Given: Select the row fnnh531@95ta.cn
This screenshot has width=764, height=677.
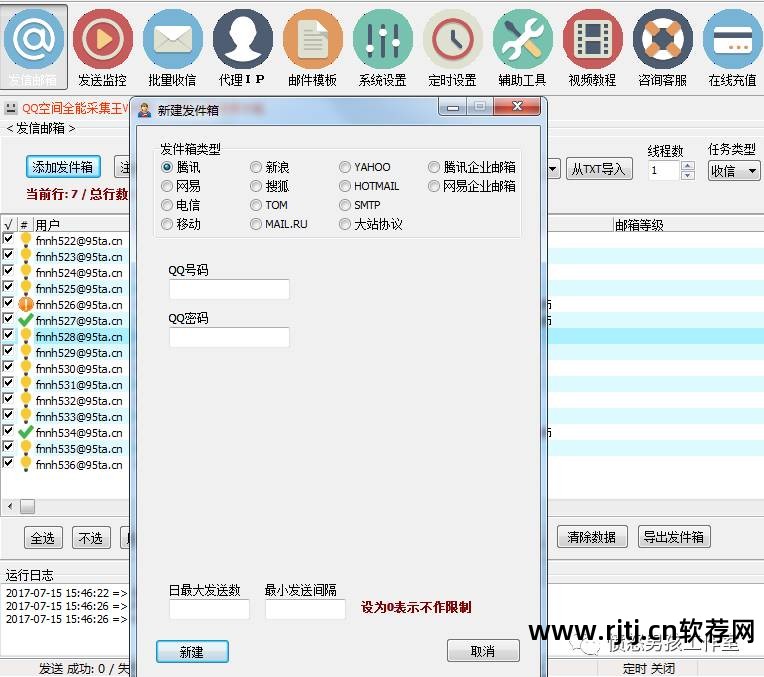Looking at the screenshot, I should click(x=79, y=385).
